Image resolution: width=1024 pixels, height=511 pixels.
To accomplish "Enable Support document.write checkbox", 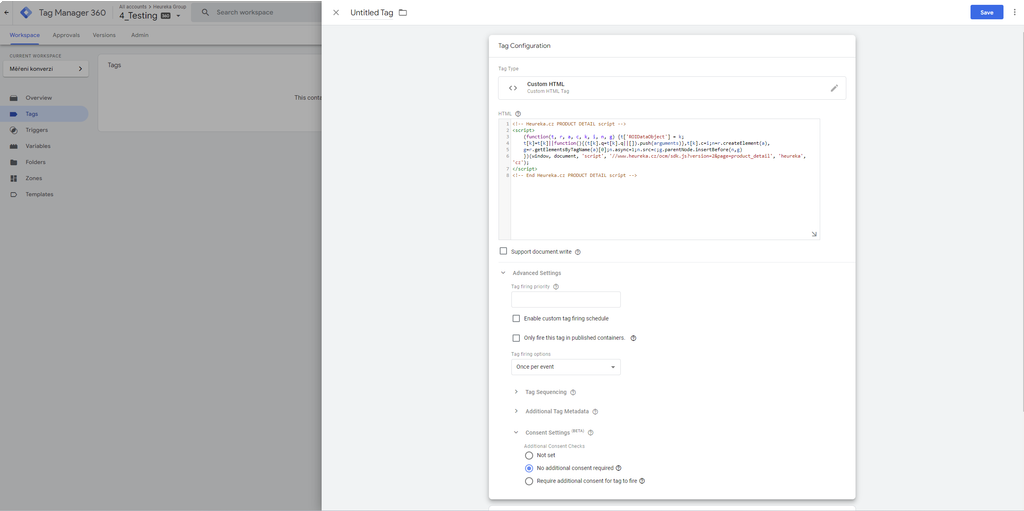I will [504, 251].
